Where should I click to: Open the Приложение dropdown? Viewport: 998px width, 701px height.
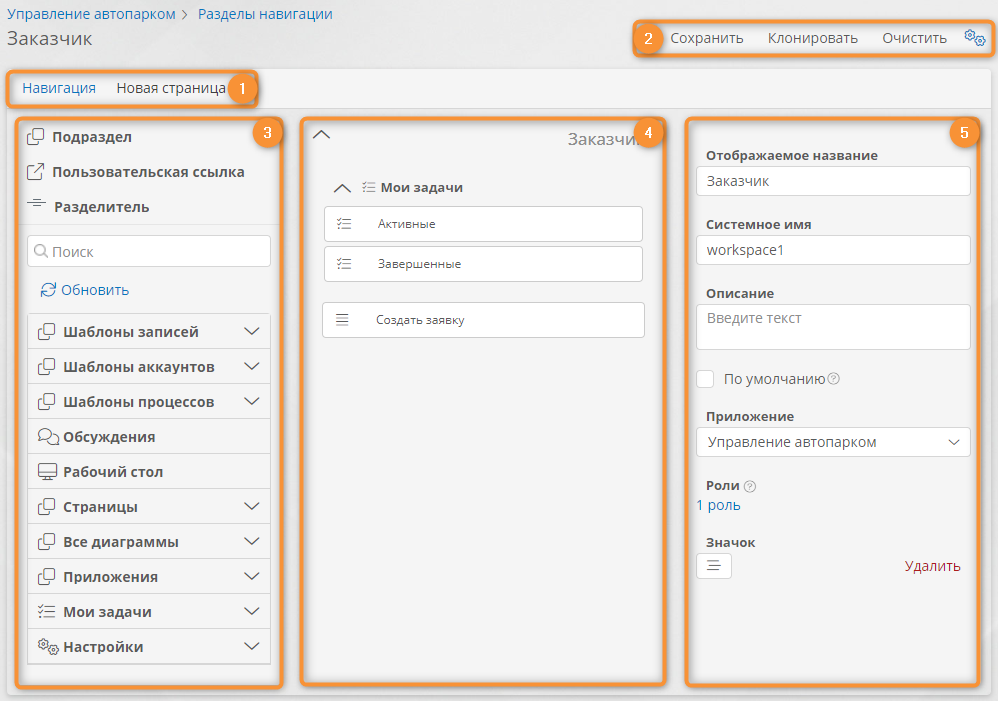click(832, 442)
